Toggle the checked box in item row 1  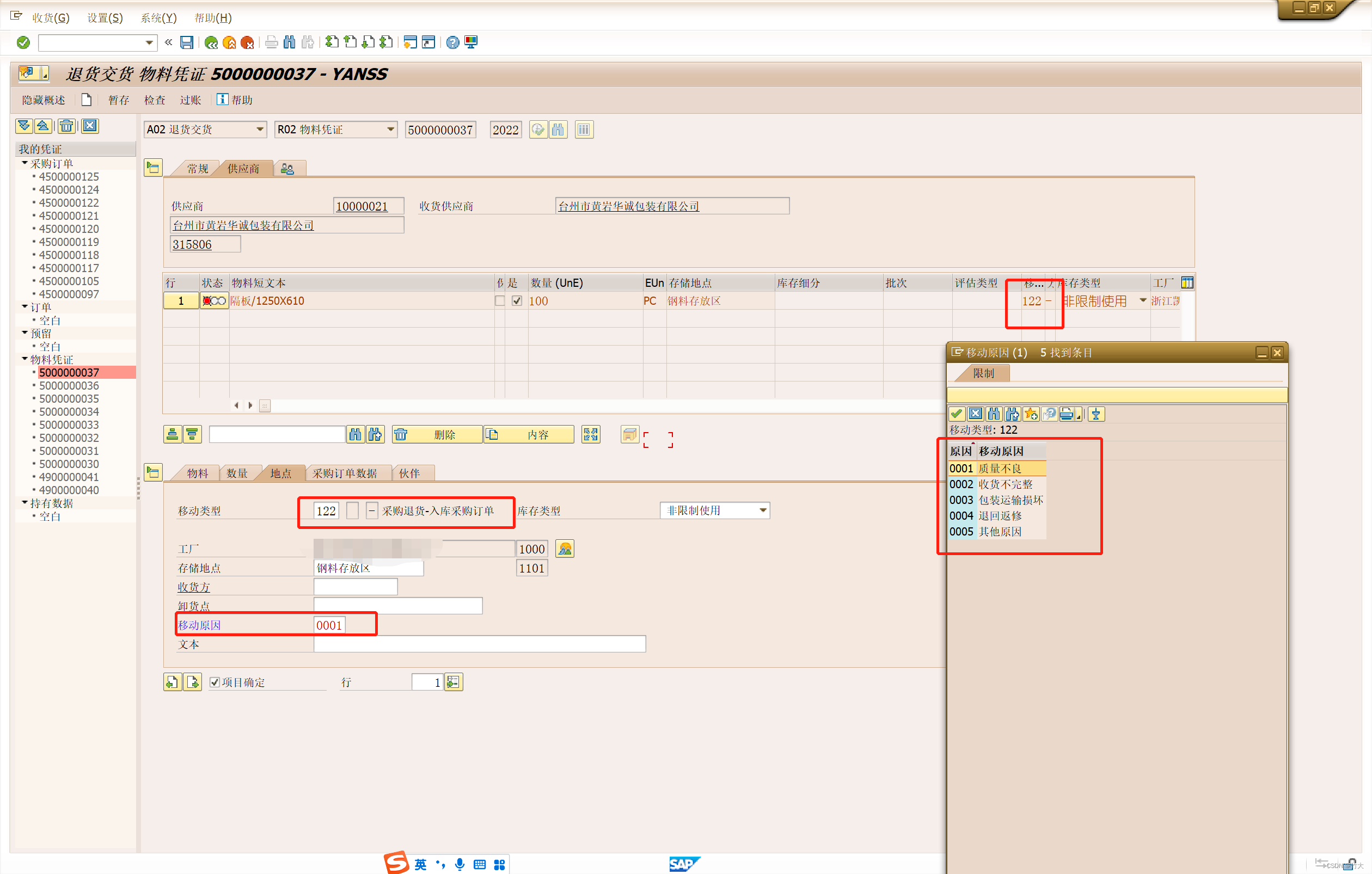(517, 300)
